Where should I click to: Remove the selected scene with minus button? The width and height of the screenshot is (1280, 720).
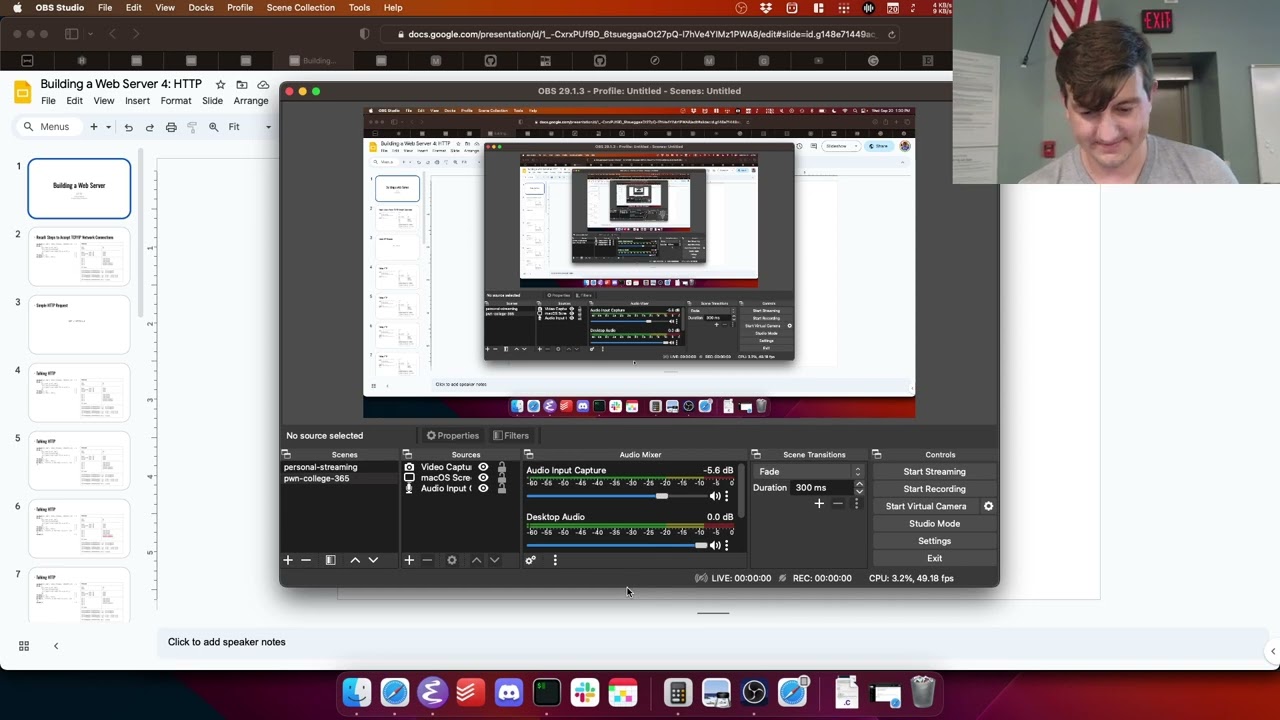click(x=306, y=560)
